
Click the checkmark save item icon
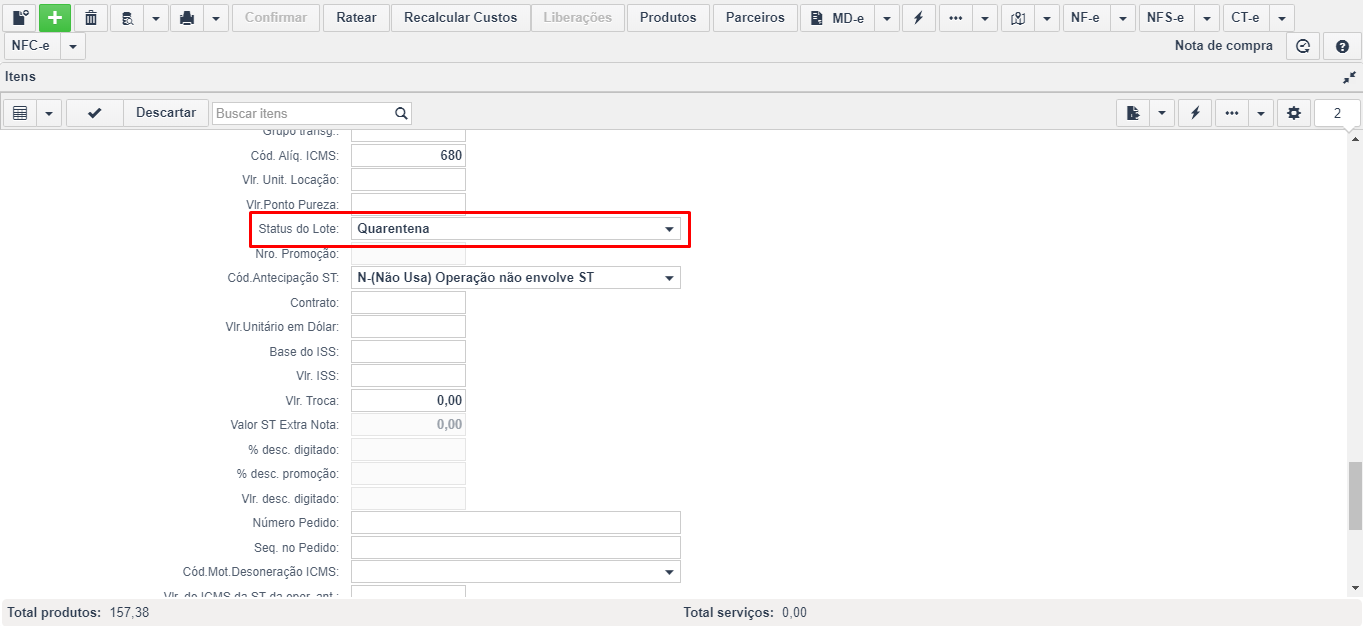tap(94, 113)
